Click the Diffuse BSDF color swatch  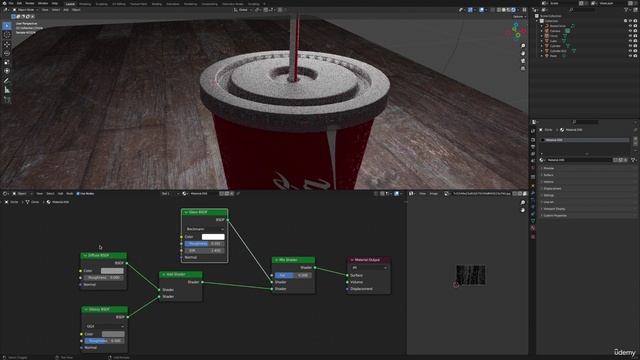click(112, 271)
